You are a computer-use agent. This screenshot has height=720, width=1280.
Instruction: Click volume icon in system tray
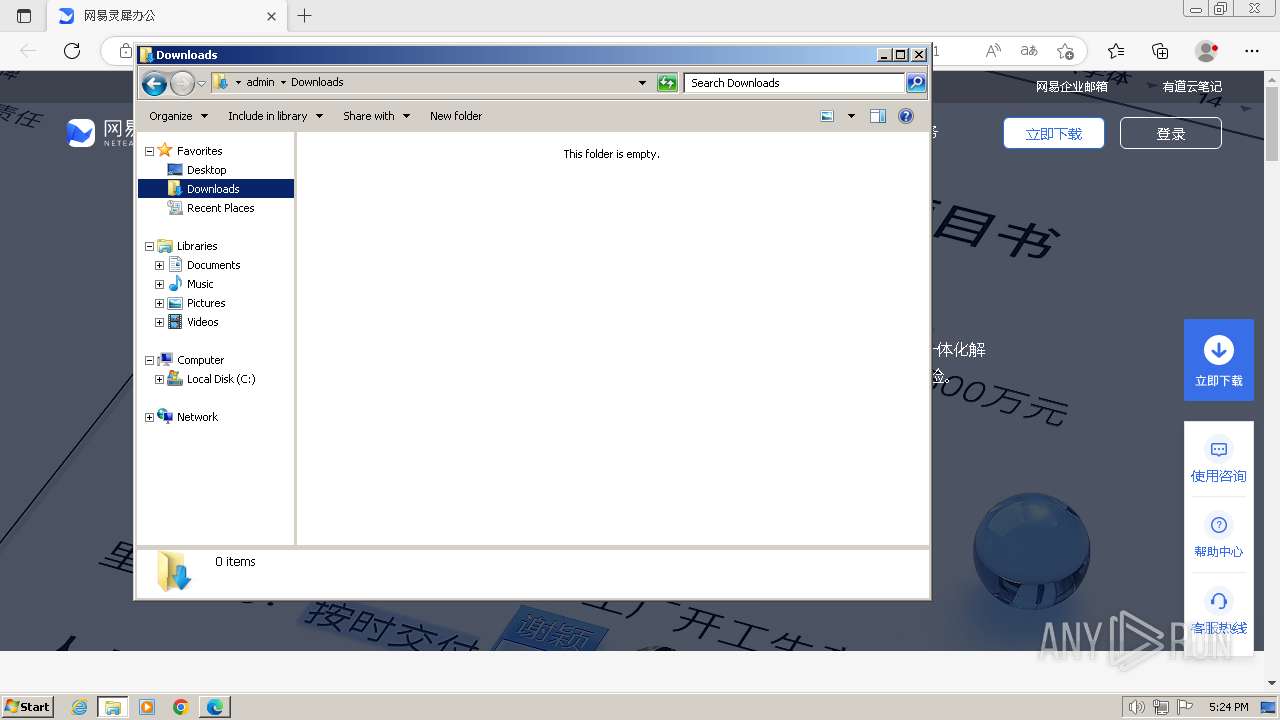1137,707
